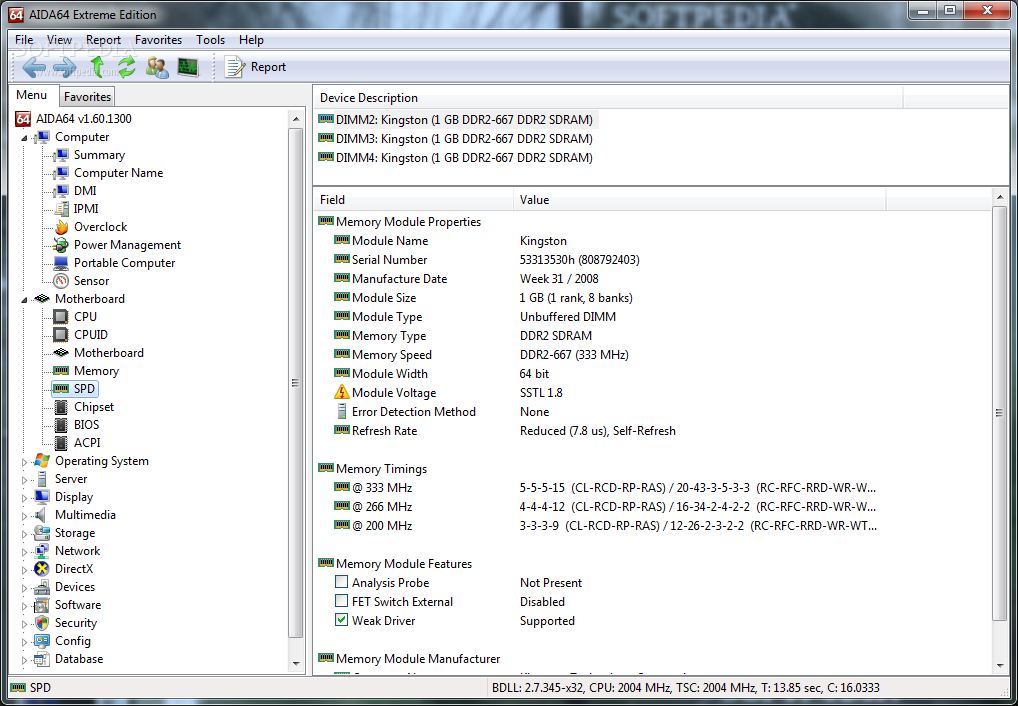The height and width of the screenshot is (706, 1018).
Task: Switch to the Menu tab
Action: pos(32,95)
